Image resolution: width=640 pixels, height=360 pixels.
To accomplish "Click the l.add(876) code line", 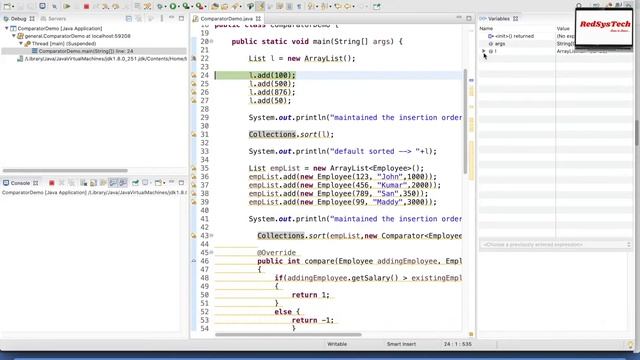I will pos(272,92).
